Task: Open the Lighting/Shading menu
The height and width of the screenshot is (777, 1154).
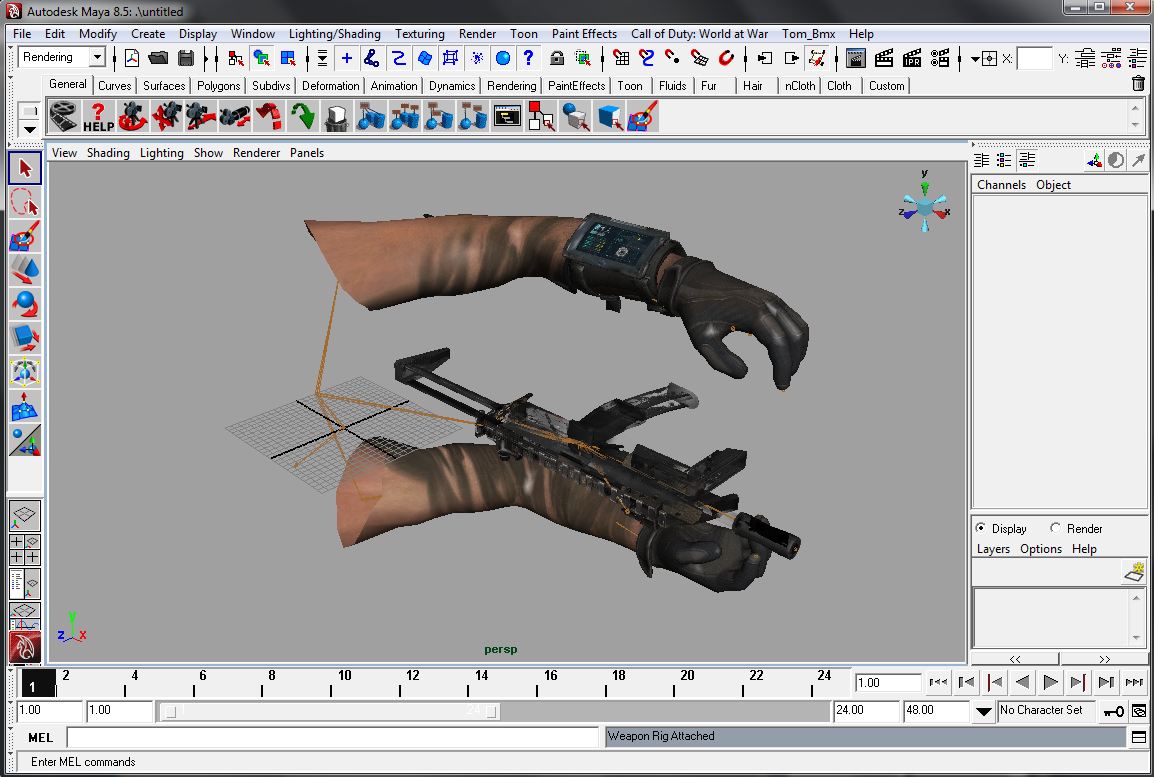Action: point(334,33)
